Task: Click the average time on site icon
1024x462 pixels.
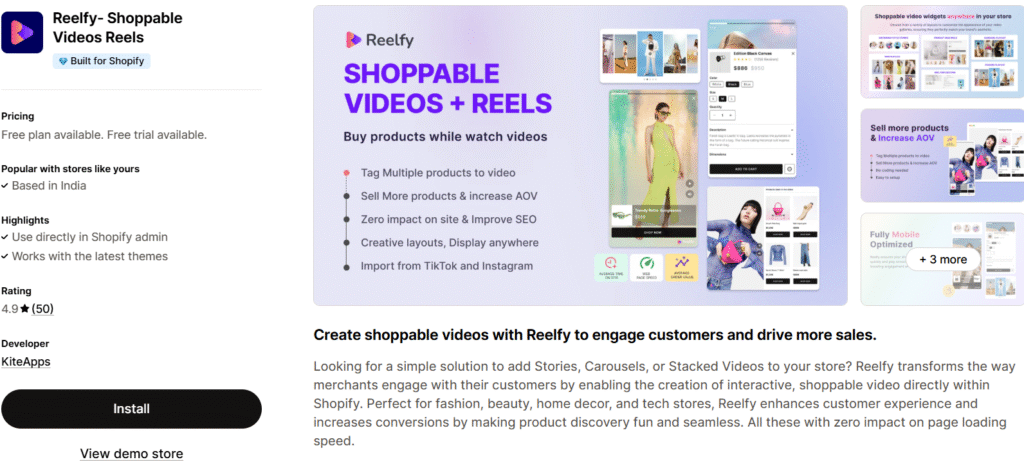Action: [611, 268]
